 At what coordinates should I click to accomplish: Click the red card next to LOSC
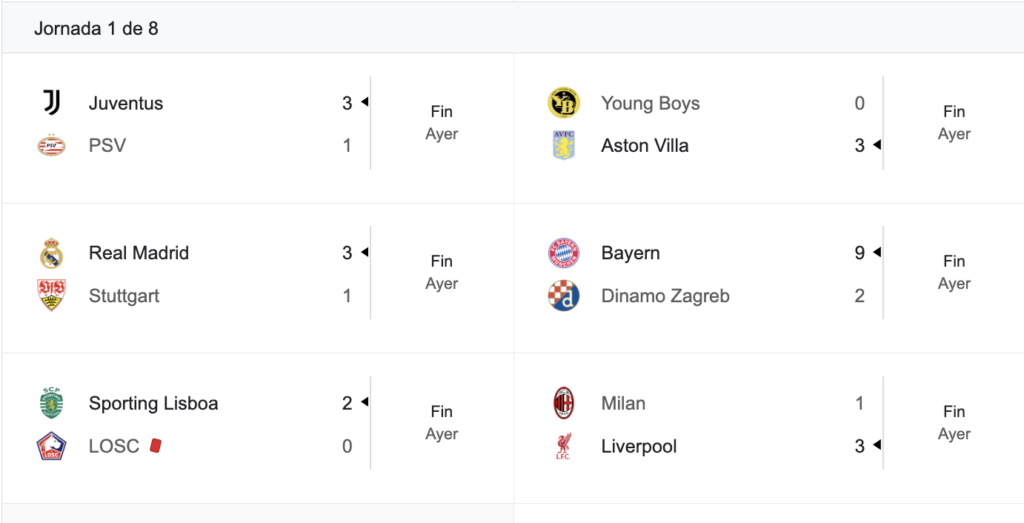coord(155,445)
